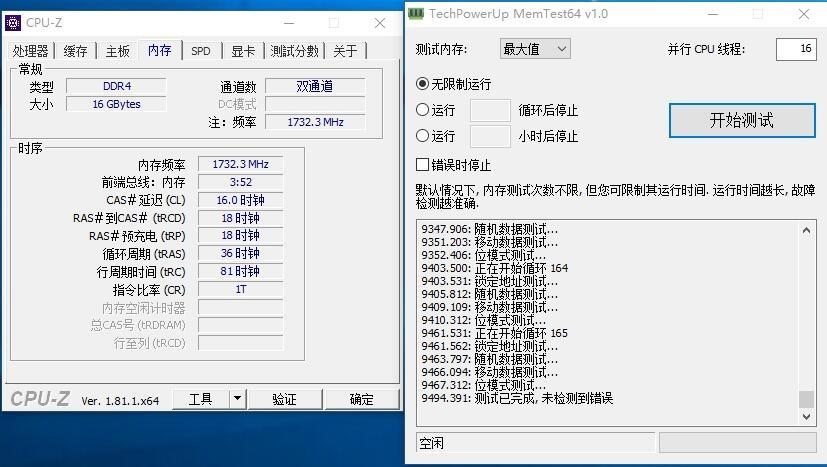
Task: Click the 确定 button in CPU-Z
Action: tap(362, 399)
